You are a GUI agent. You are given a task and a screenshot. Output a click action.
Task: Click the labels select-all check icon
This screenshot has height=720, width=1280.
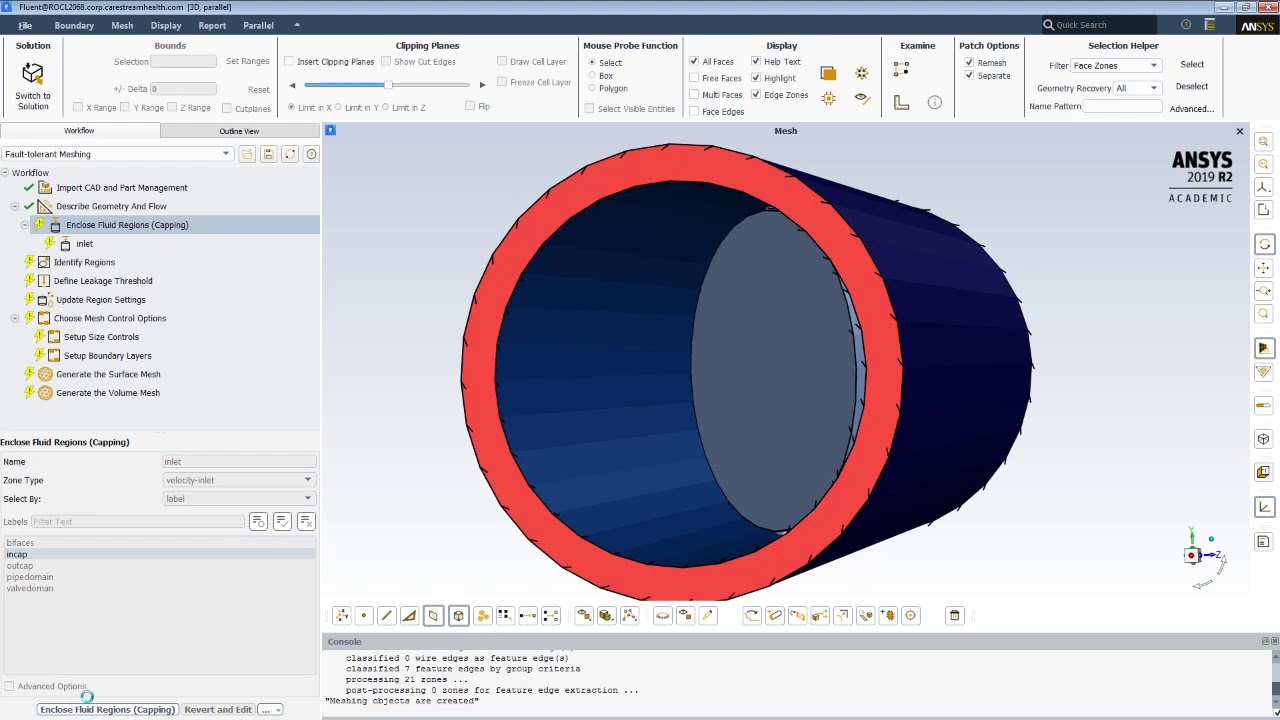(282, 521)
